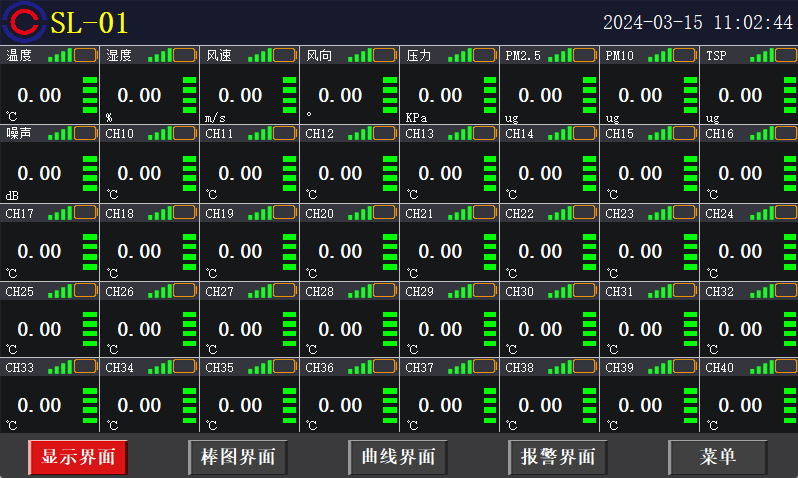Click the 0.00 value in CH22 tile
798x478 pixels.
[x=539, y=251]
